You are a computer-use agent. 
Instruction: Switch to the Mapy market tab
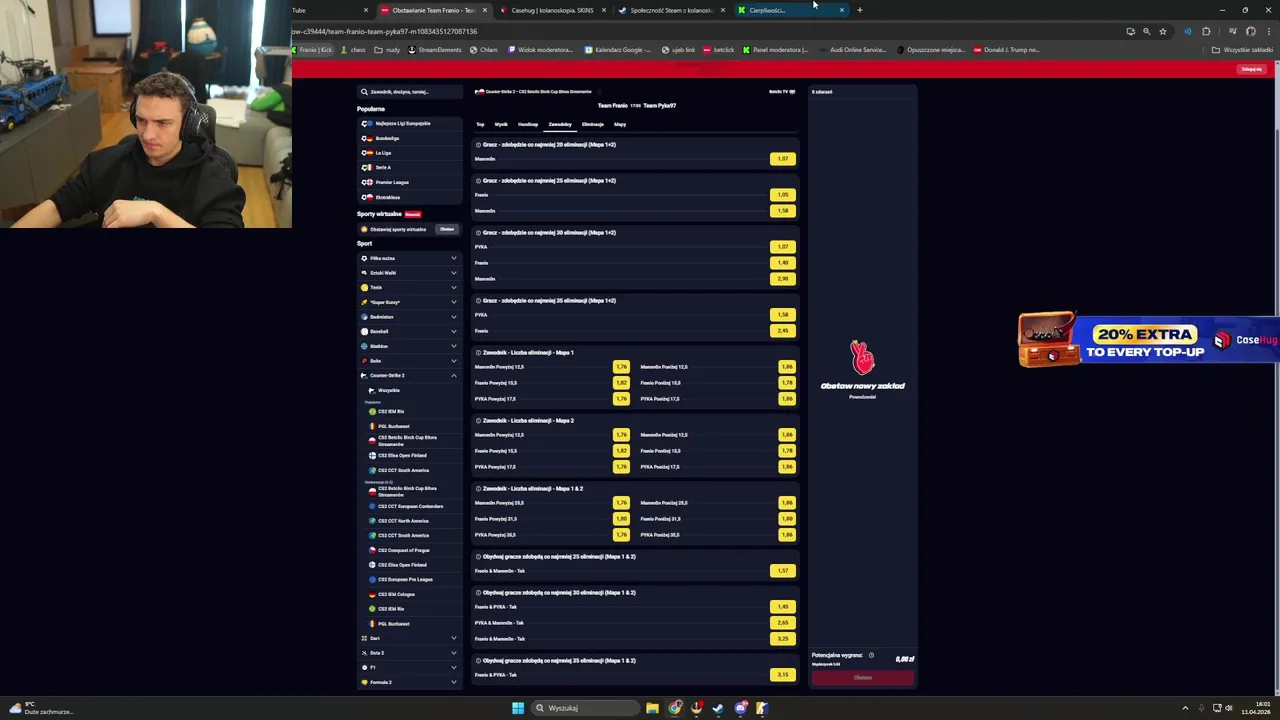click(620, 124)
